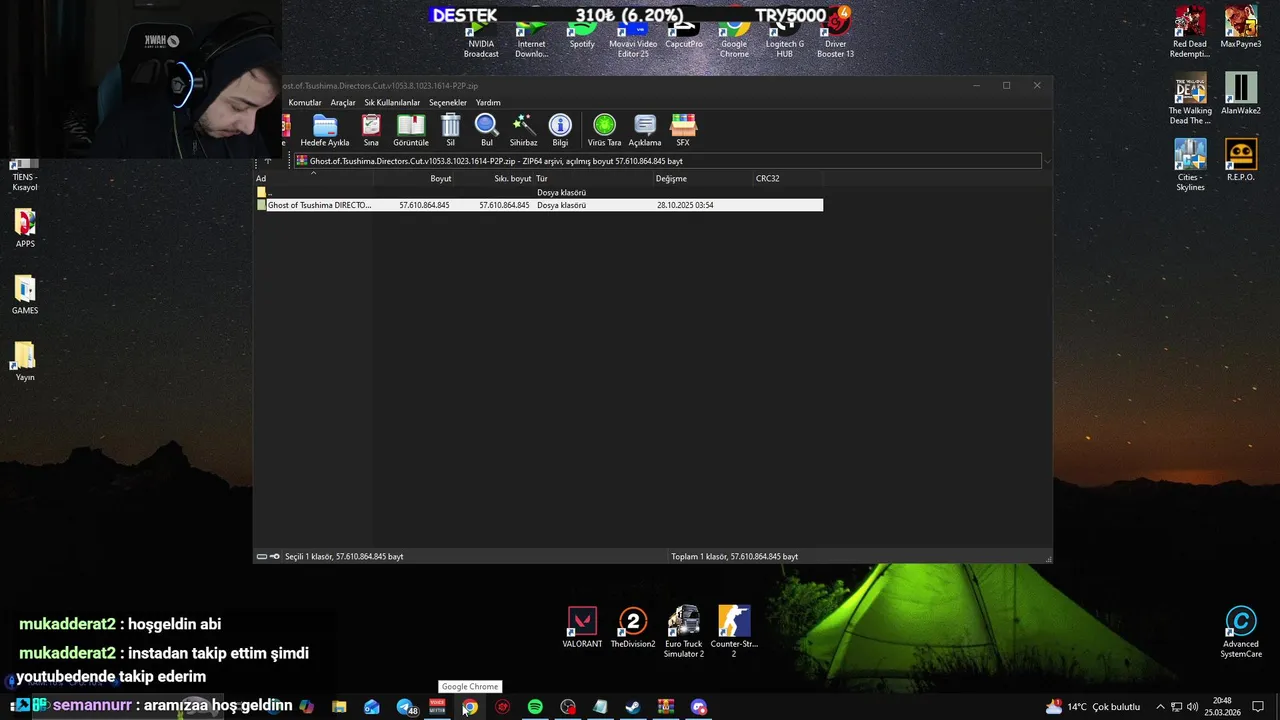This screenshot has width=1280, height=720.
Task: Open Steam from the taskbar
Action: [x=633, y=707]
